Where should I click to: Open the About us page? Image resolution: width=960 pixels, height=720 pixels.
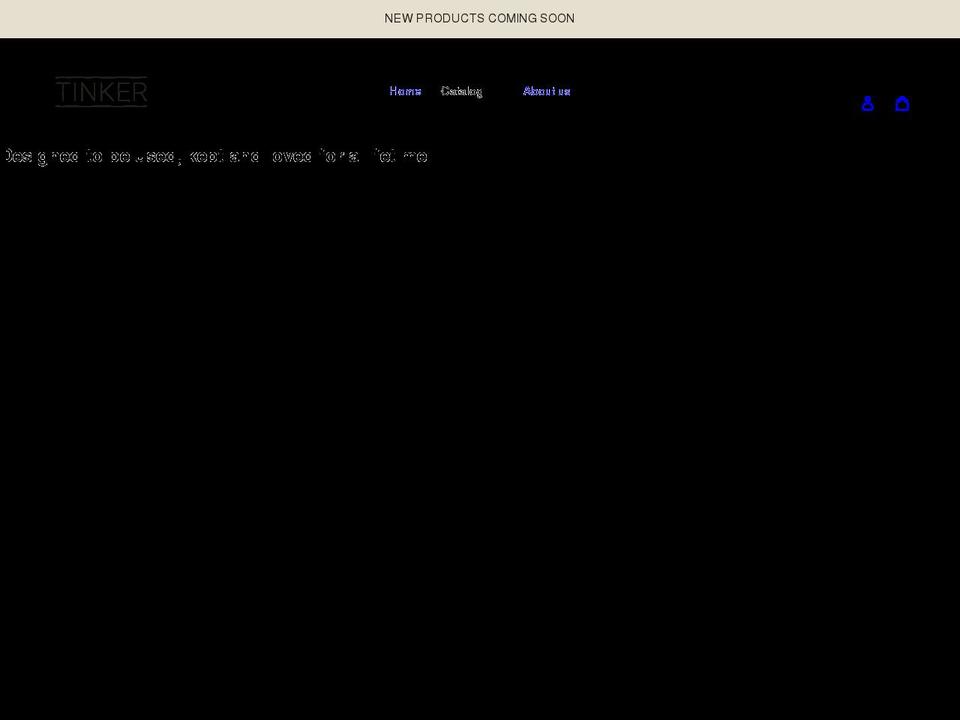coord(547,91)
